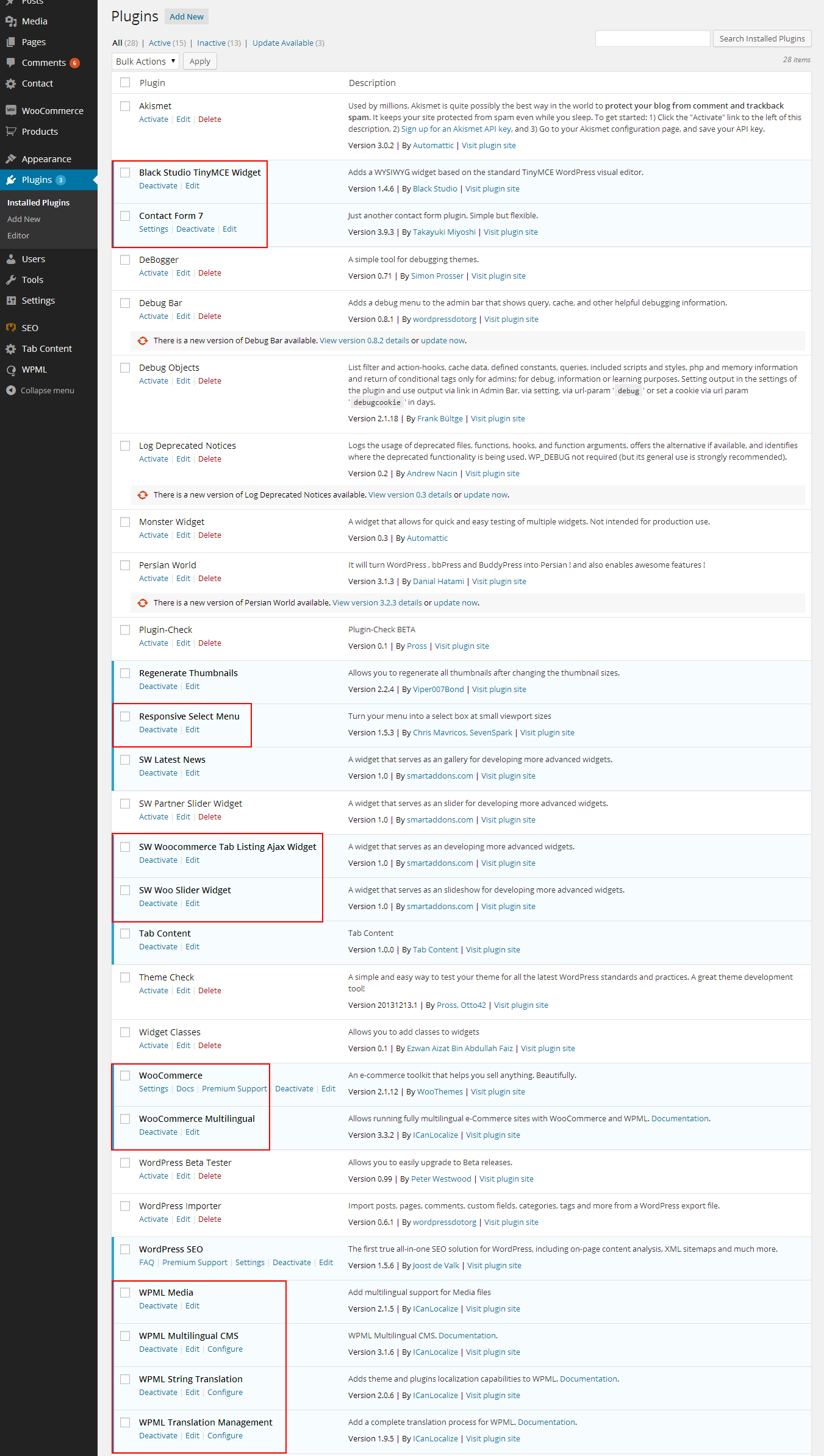This screenshot has width=824, height=1456.
Task: Open Sign up for an Akismet API key link
Action: coord(456,129)
